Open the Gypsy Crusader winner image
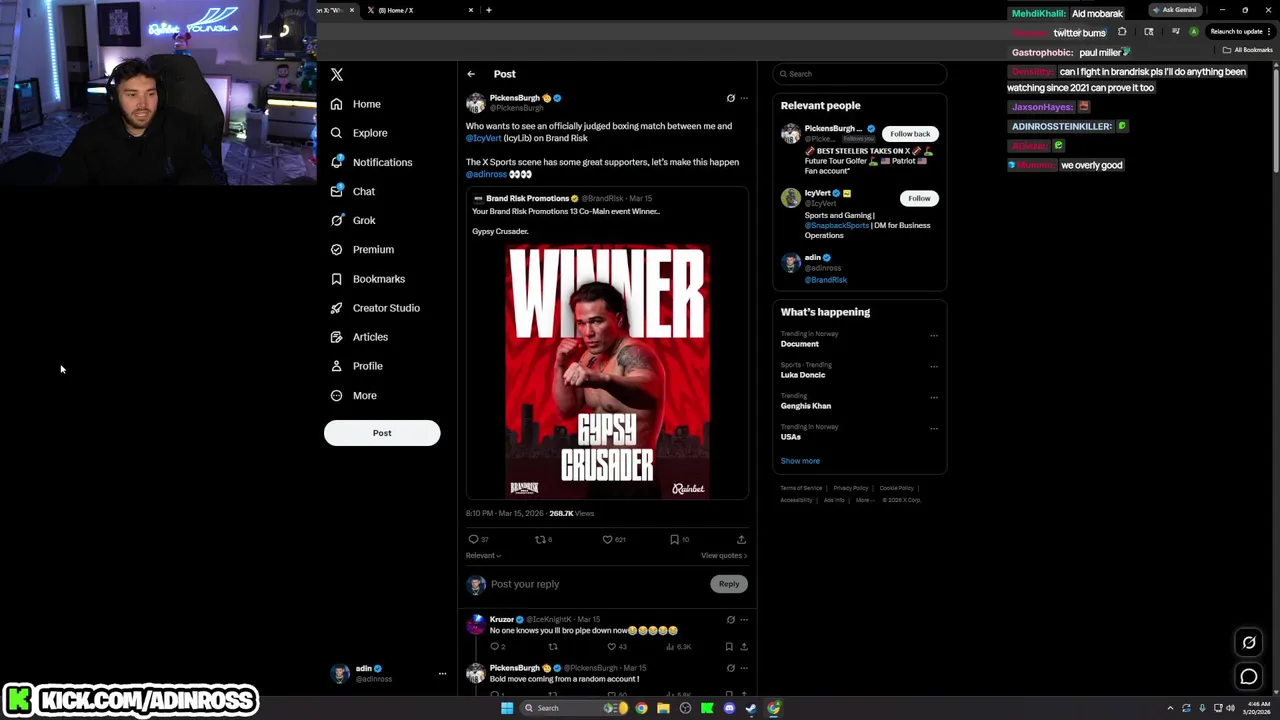Screen dimensions: 1280x720 tap(607, 371)
